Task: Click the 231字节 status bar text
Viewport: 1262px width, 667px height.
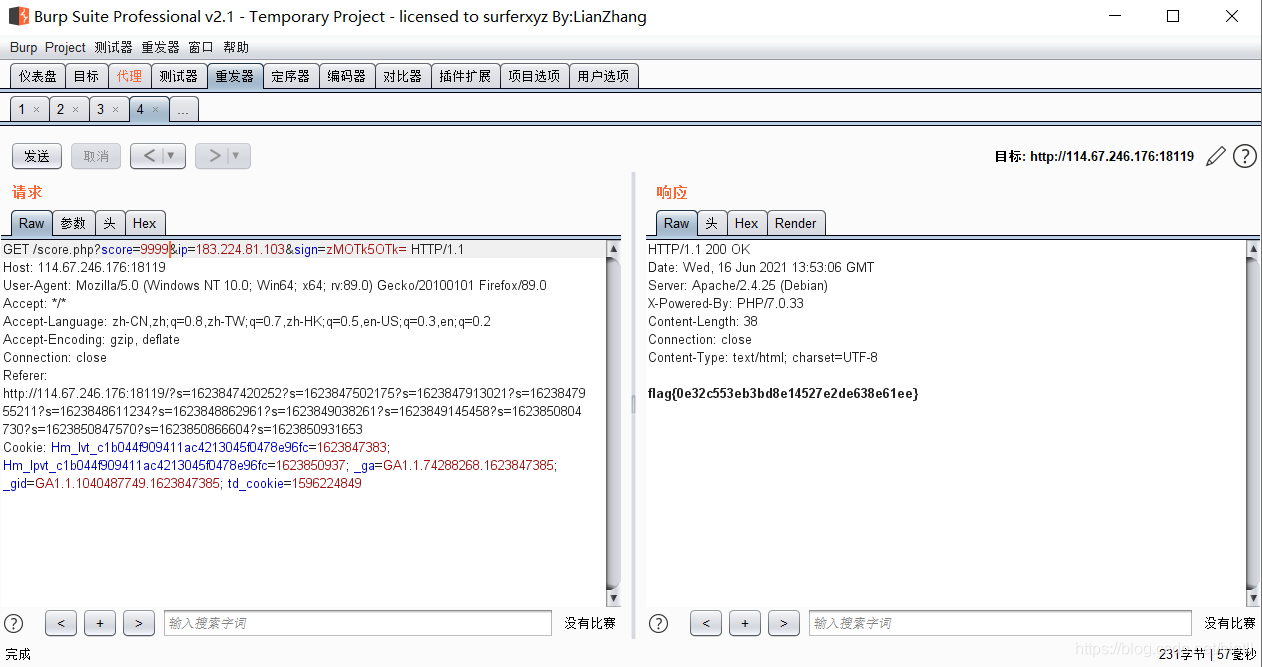Action: point(1184,654)
